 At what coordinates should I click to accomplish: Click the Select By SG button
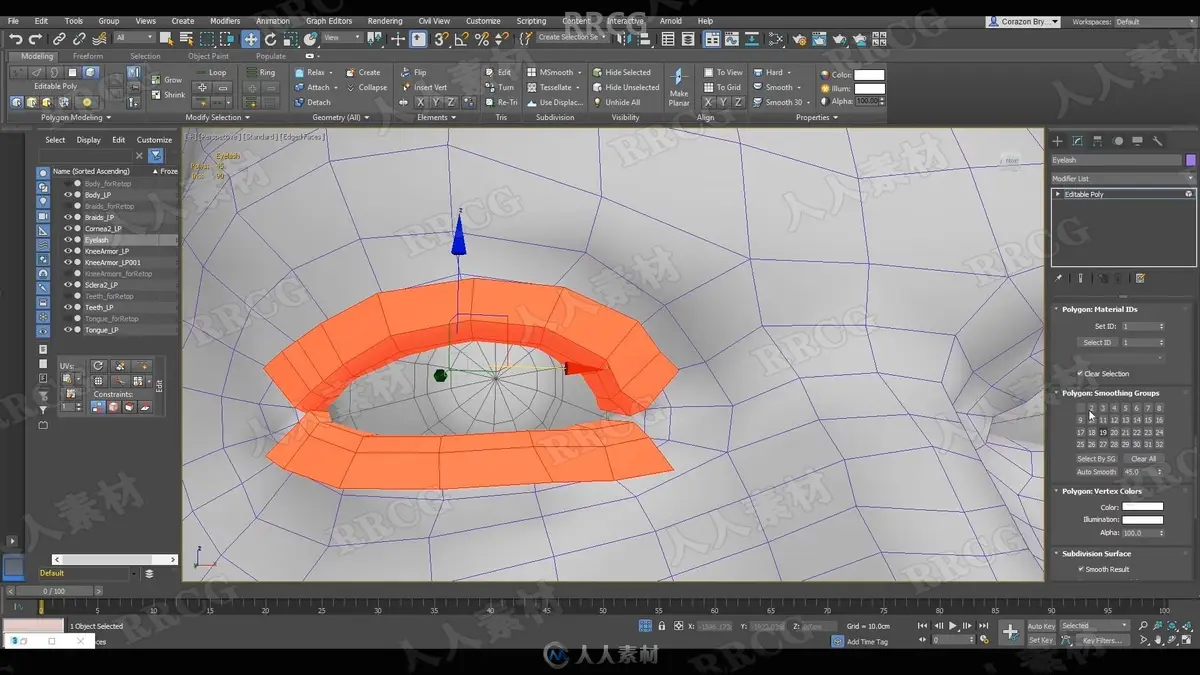(1096, 459)
